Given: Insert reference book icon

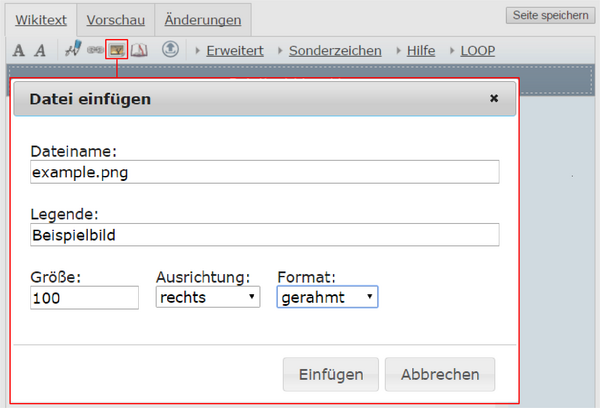Looking at the screenshot, I should [139, 50].
